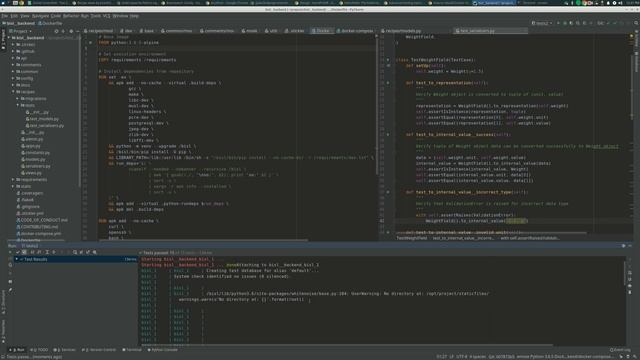
Task: Click the Debug icon in toolbar
Action: (565, 23)
